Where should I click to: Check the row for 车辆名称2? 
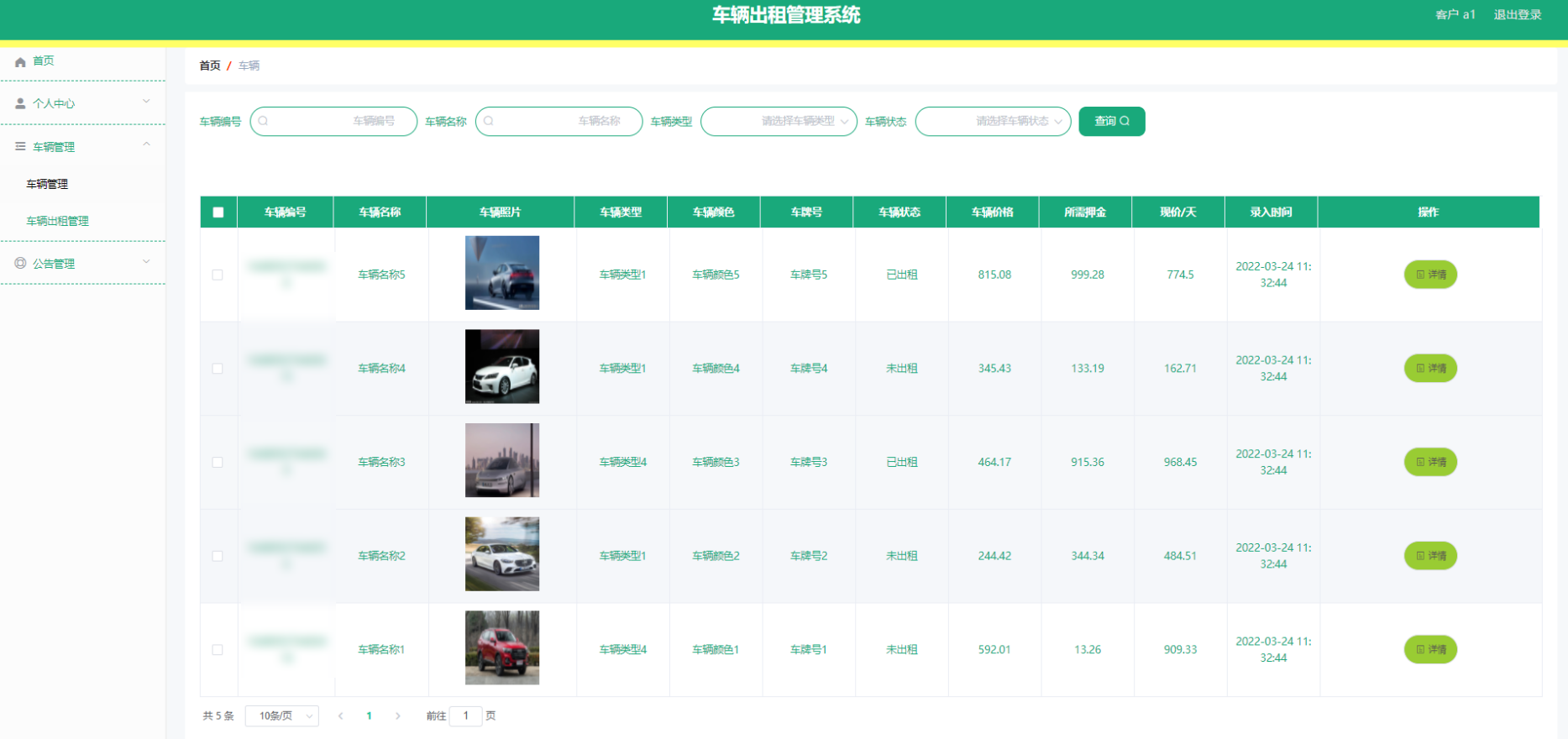coord(218,556)
